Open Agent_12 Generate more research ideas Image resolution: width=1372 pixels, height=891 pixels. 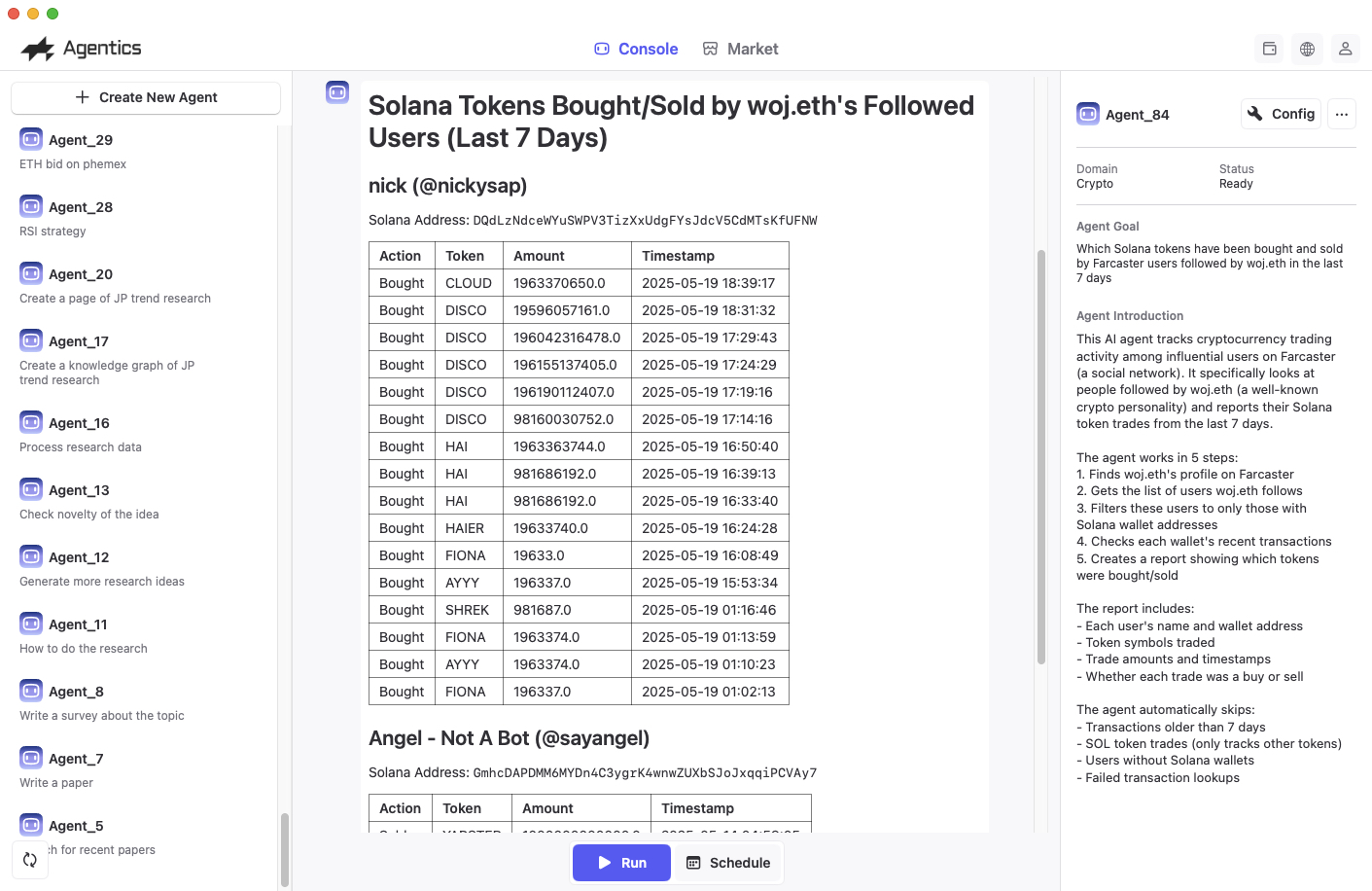click(x=101, y=568)
